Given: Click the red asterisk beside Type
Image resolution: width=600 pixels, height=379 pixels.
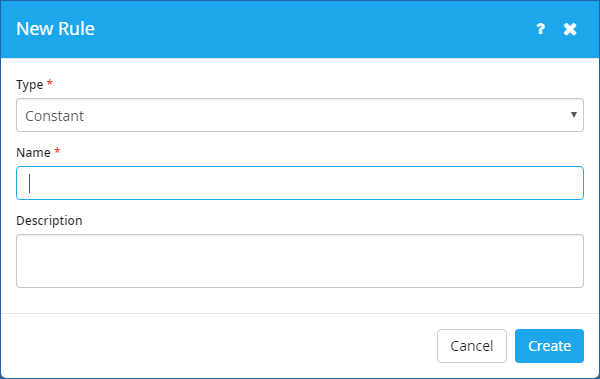Looking at the screenshot, I should pyautogui.click(x=49, y=82).
